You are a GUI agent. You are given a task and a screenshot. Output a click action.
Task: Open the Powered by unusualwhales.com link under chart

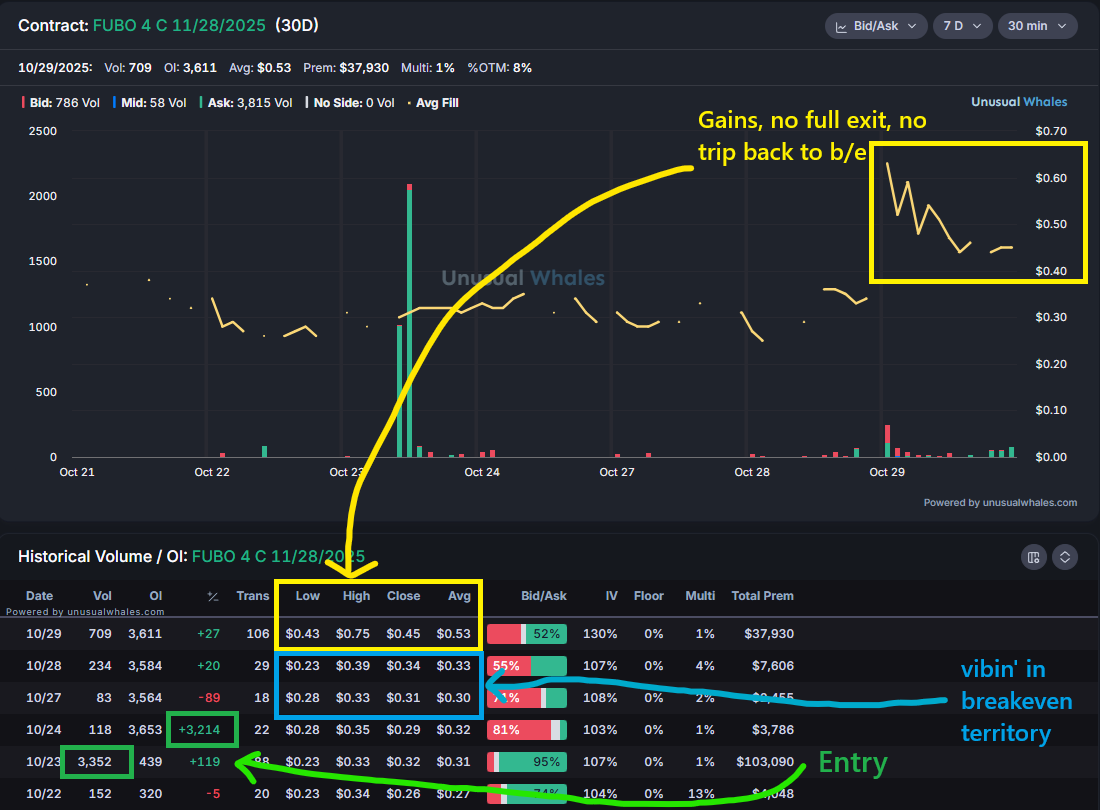click(1000, 502)
